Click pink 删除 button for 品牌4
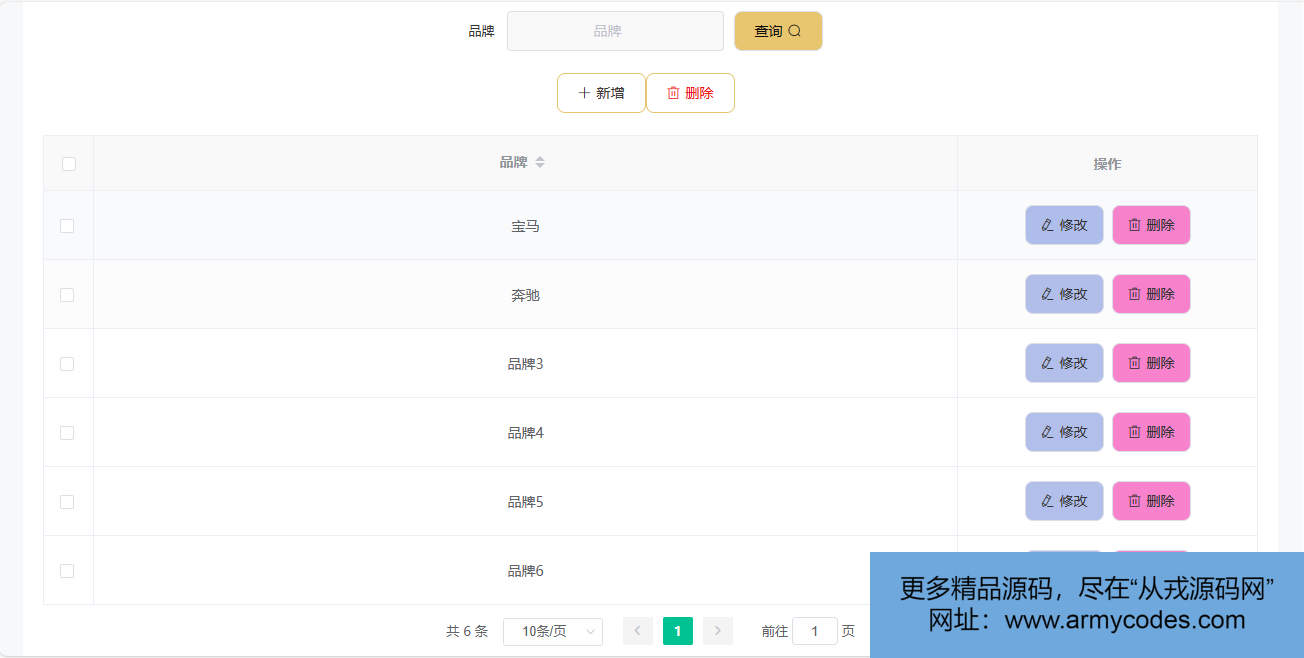 click(x=1151, y=432)
